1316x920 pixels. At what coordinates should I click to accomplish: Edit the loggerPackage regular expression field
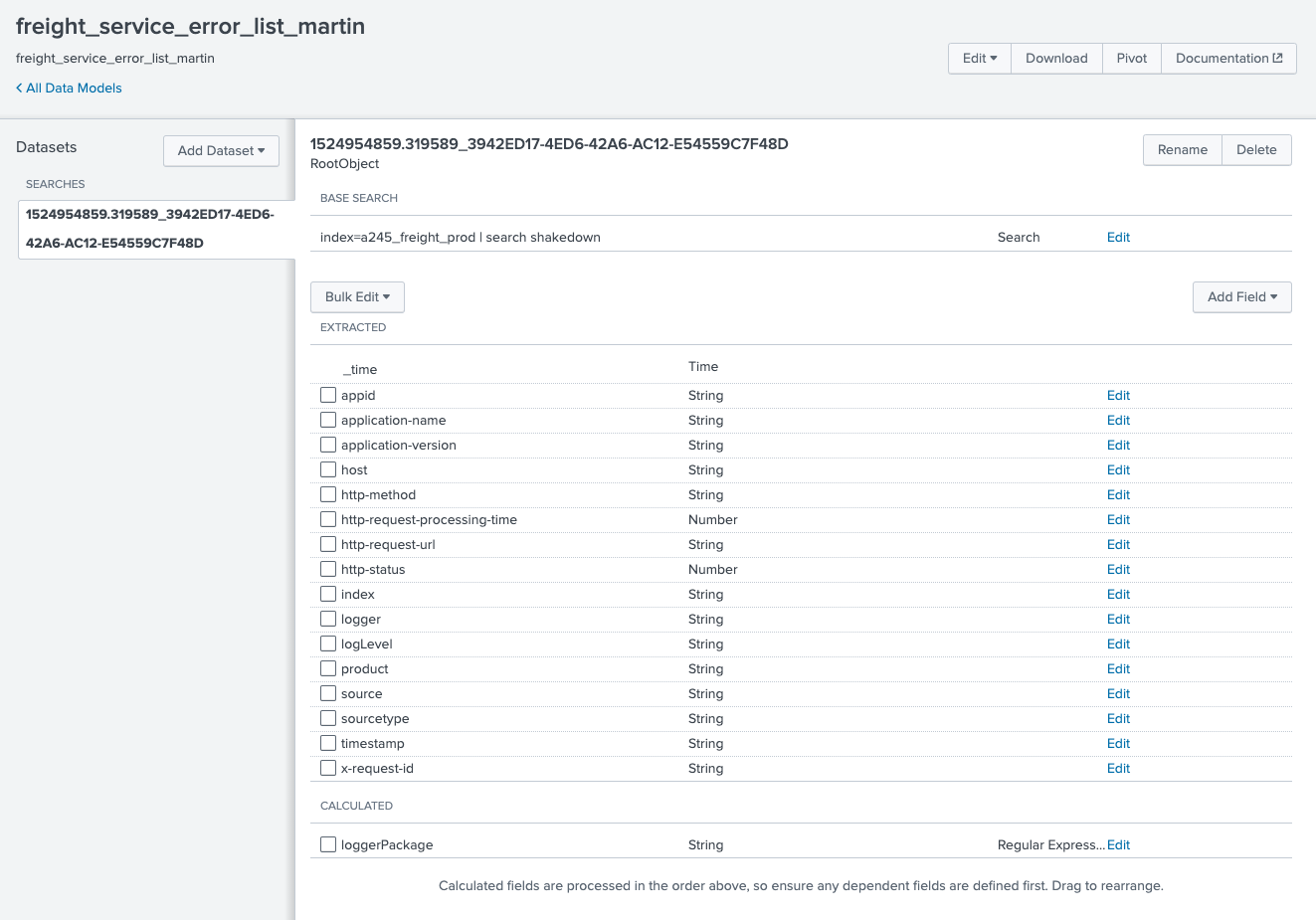[1118, 845]
